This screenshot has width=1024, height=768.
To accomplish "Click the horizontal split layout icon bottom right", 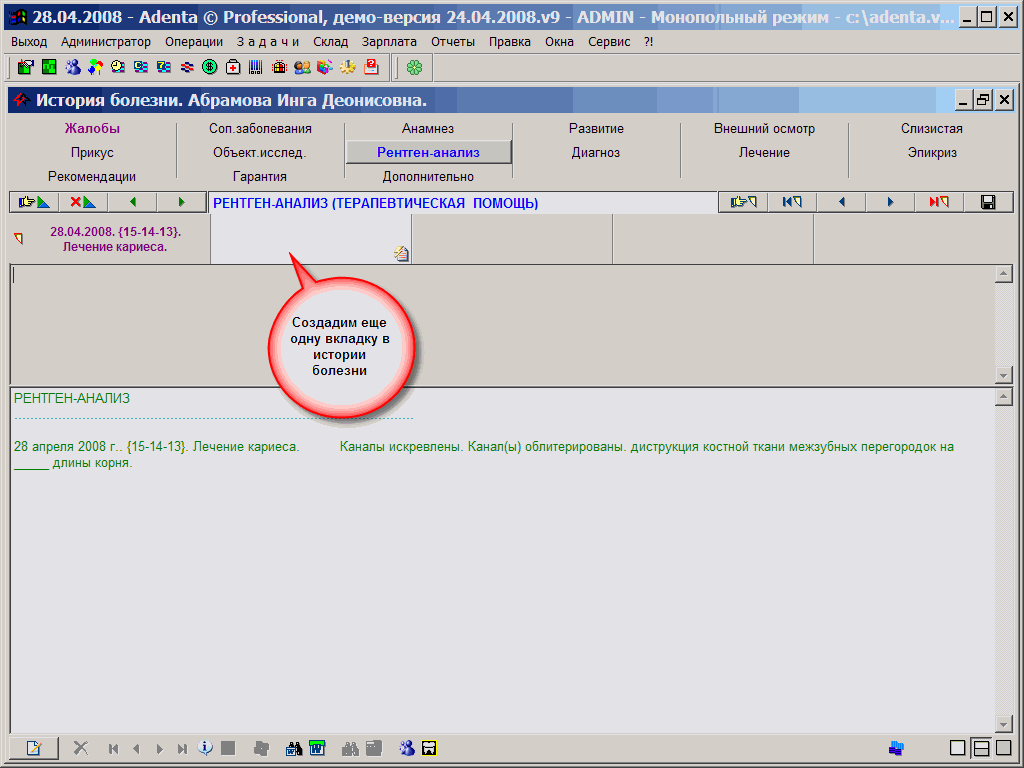I will [x=981, y=747].
